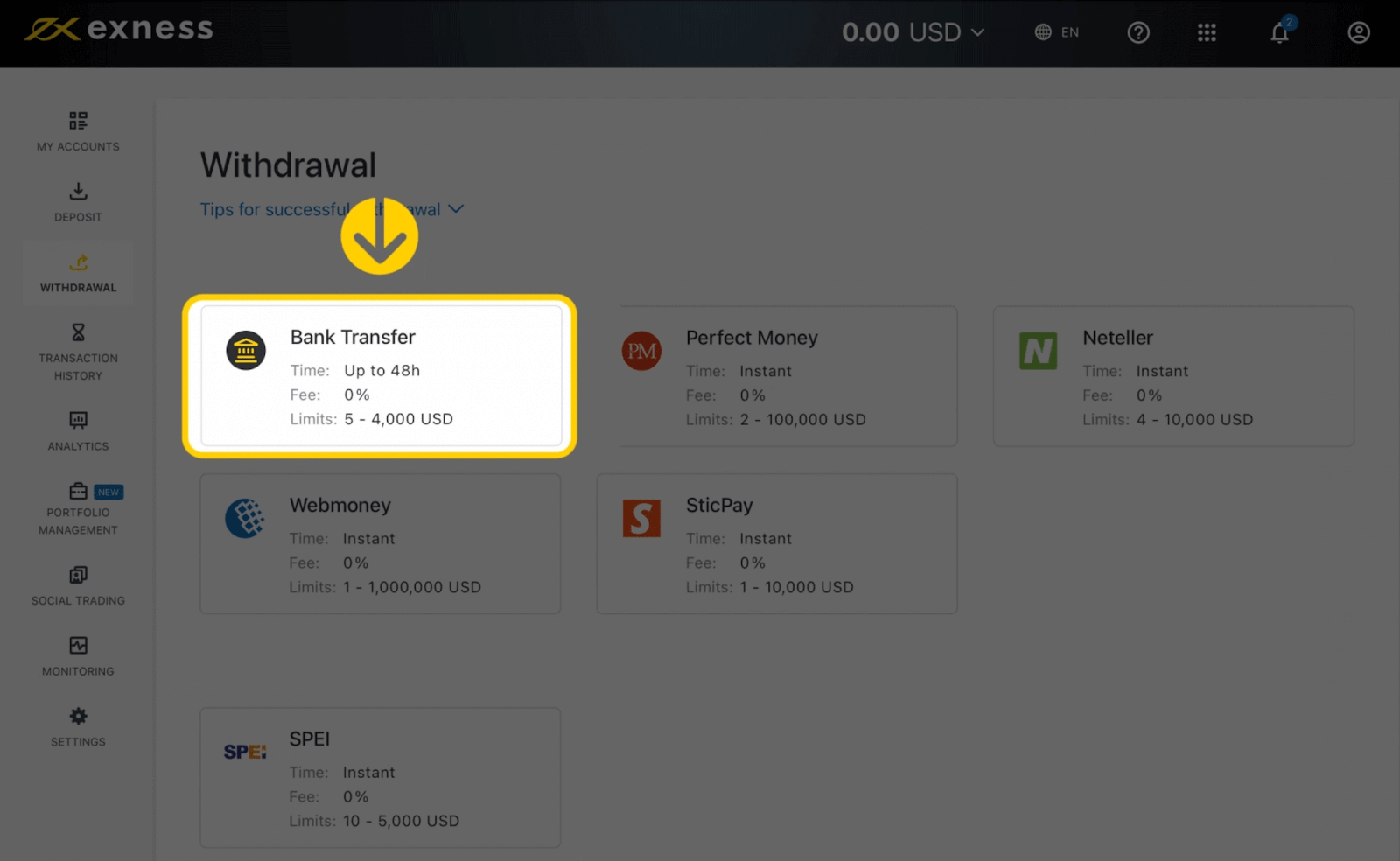Open Portfolio Management marked as NEW

point(77,507)
